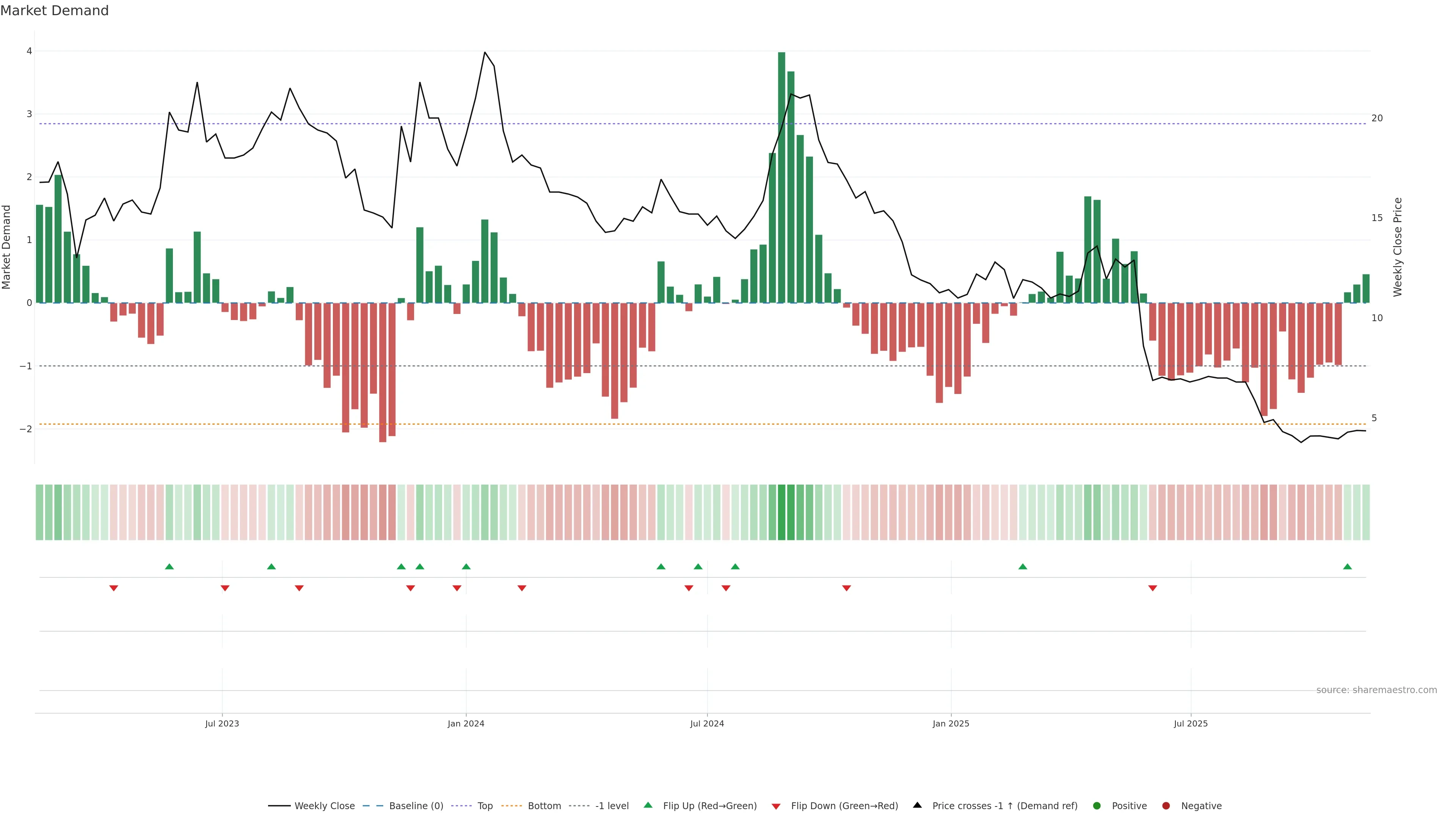
Task: Click the black triangle Price crosses legend icon
Action: tap(917, 805)
